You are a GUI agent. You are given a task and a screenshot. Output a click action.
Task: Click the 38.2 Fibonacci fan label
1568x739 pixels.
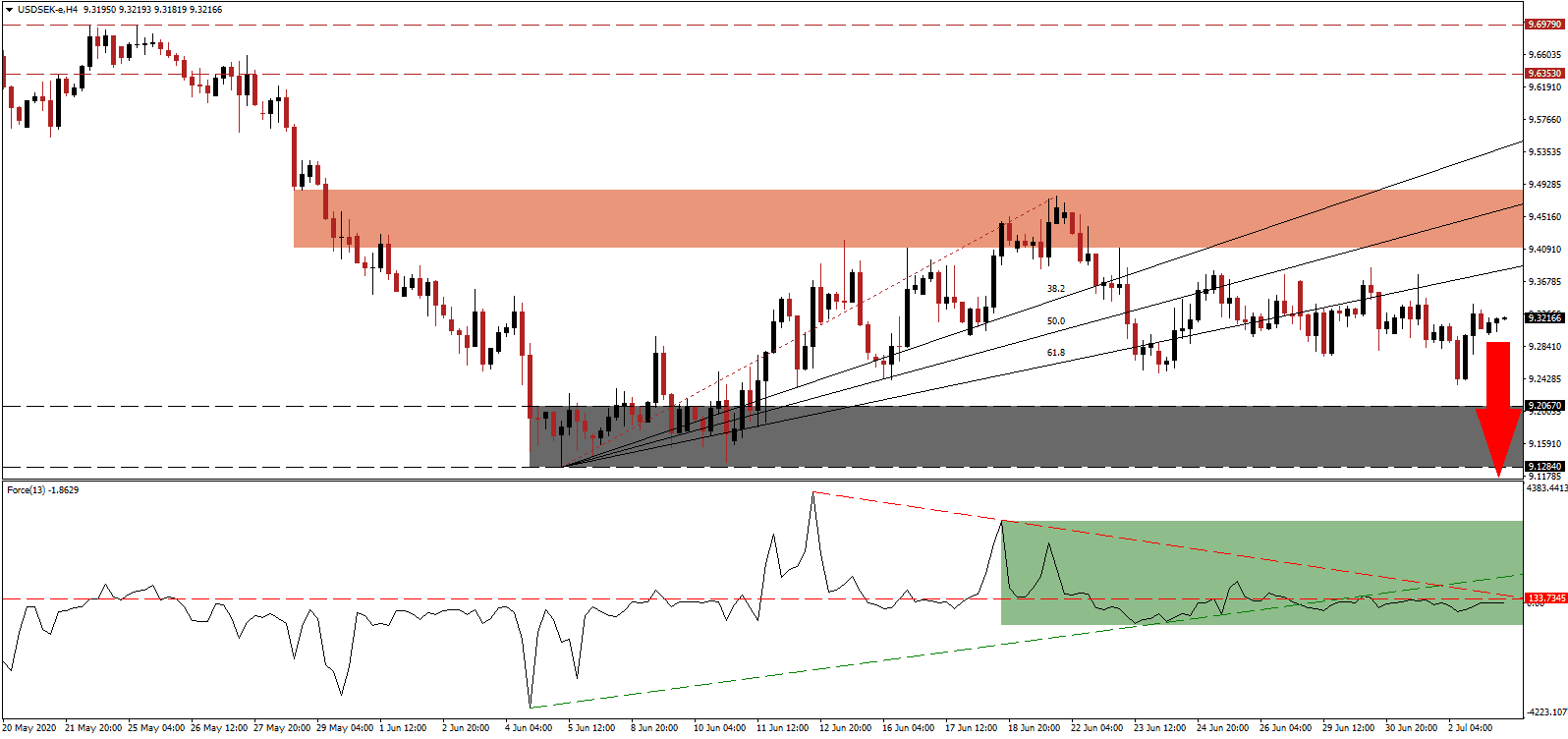tap(1055, 289)
